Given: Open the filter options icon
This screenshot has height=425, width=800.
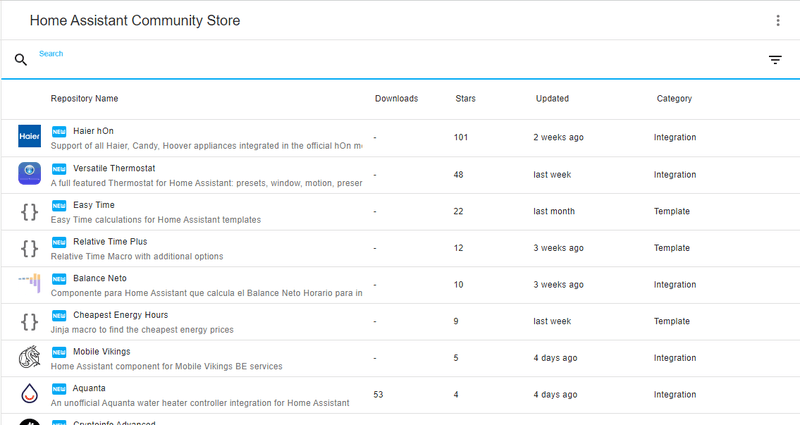Looking at the screenshot, I should [775, 60].
